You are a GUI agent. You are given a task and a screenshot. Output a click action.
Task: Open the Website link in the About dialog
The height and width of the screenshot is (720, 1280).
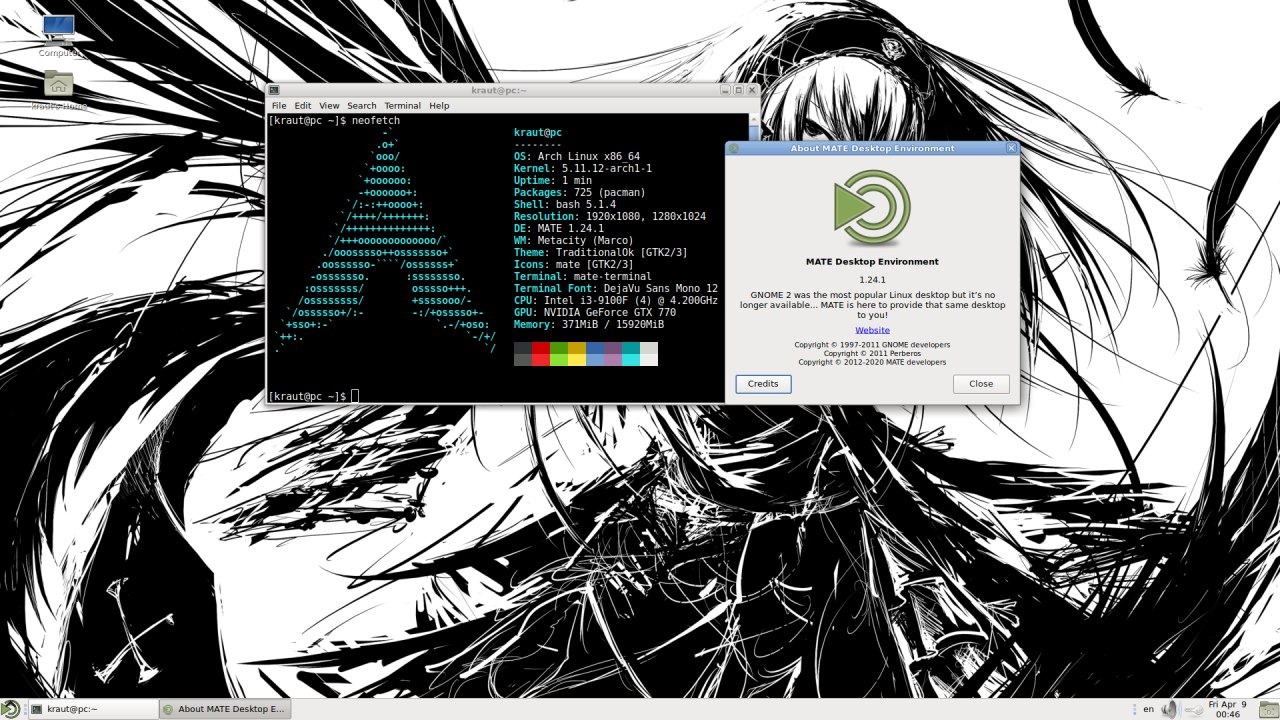tap(872, 330)
